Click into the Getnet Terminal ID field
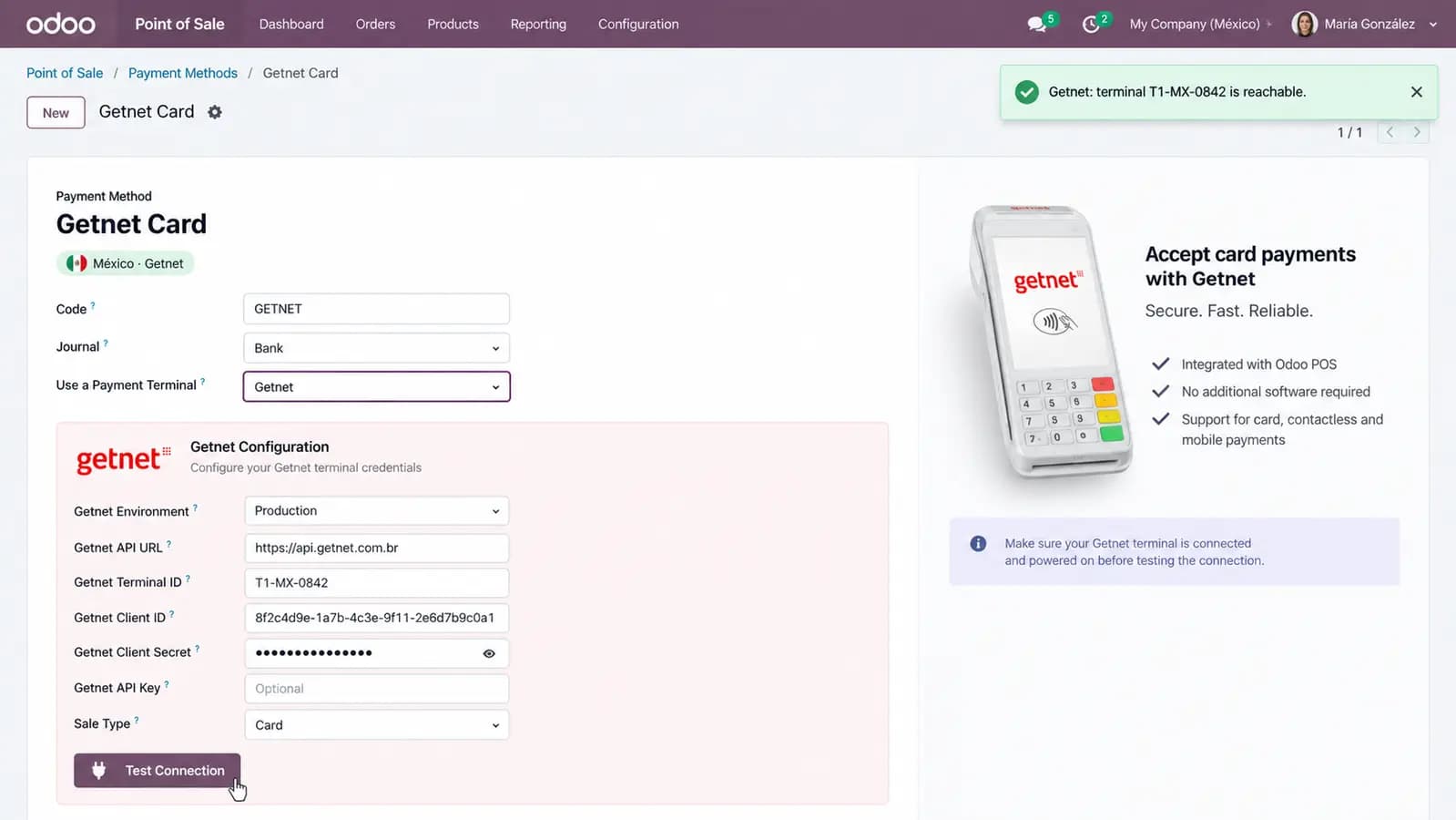The width and height of the screenshot is (1456, 820). (376, 583)
